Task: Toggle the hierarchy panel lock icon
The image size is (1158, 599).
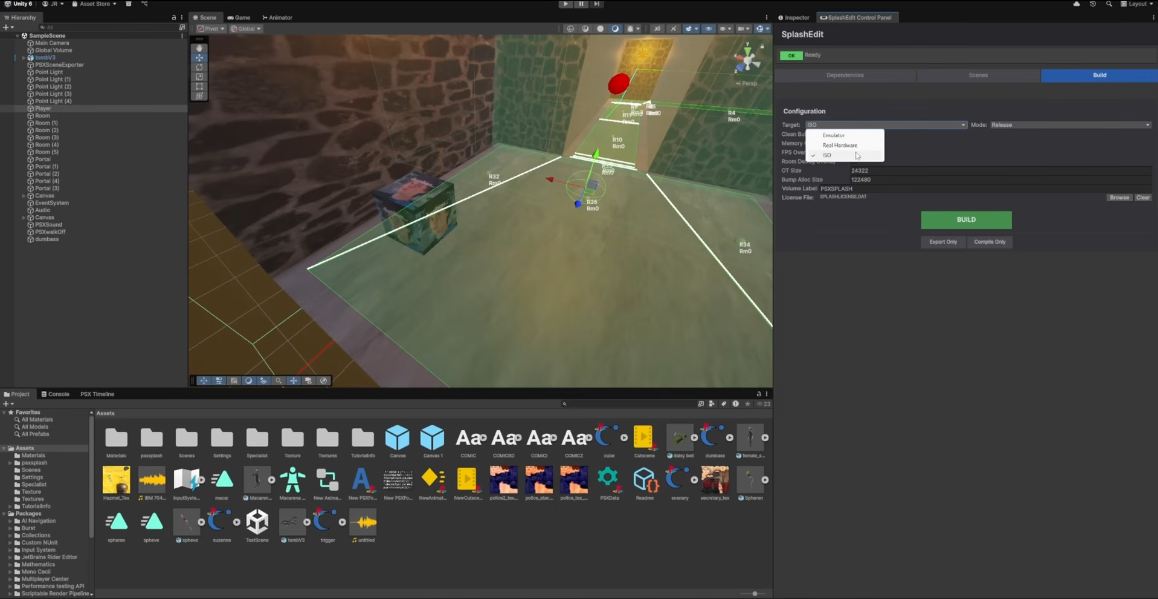Action: pyautogui.click(x=174, y=17)
